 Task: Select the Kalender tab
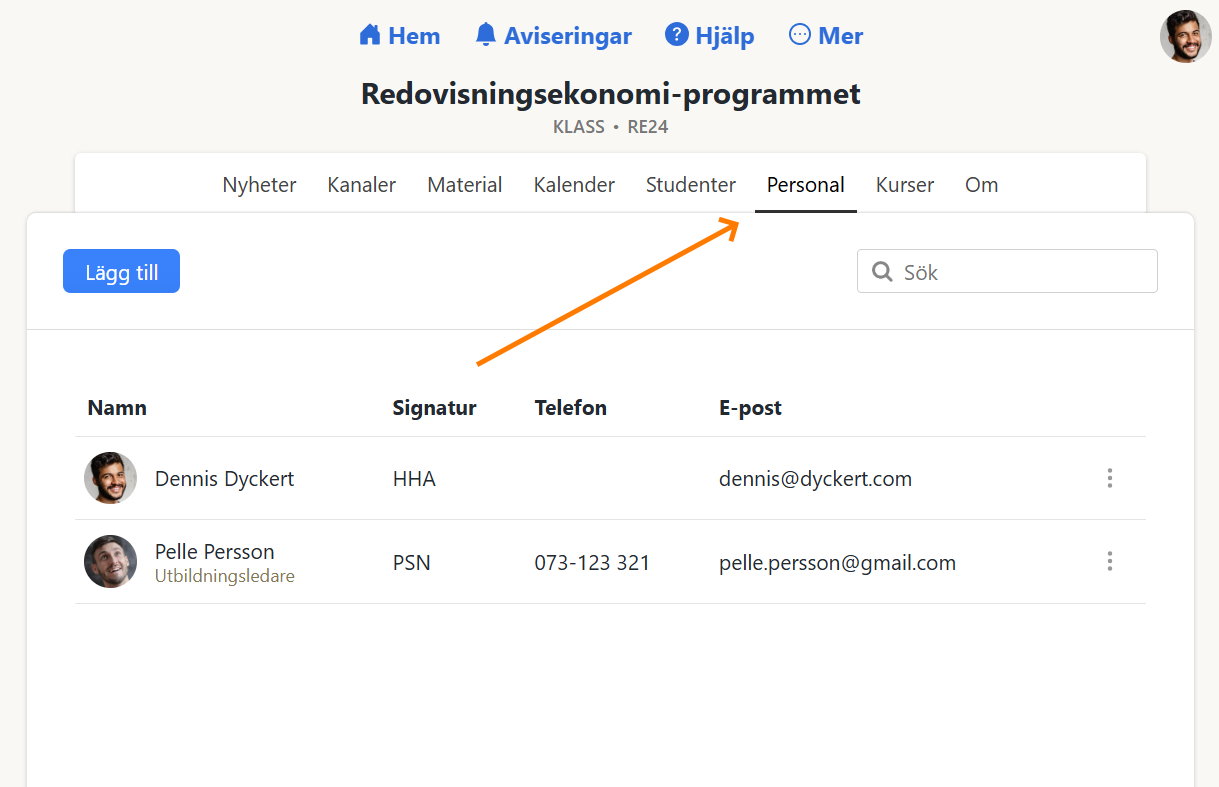[x=574, y=185]
